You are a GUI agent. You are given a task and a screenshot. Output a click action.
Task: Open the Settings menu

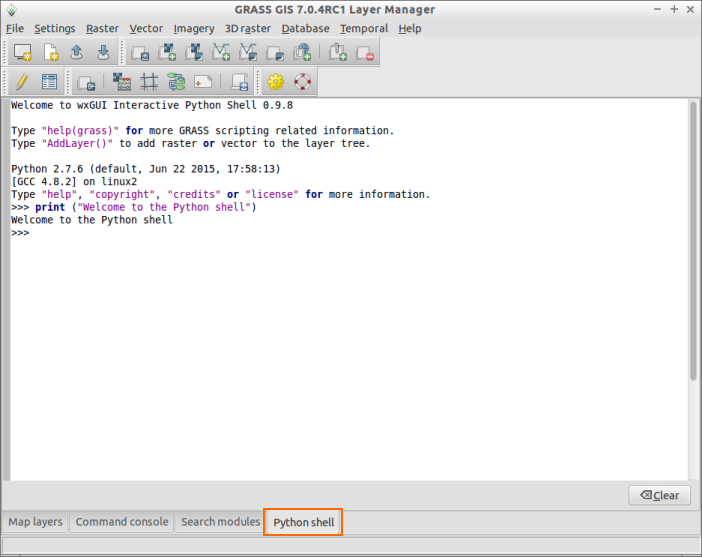pyautogui.click(x=55, y=29)
